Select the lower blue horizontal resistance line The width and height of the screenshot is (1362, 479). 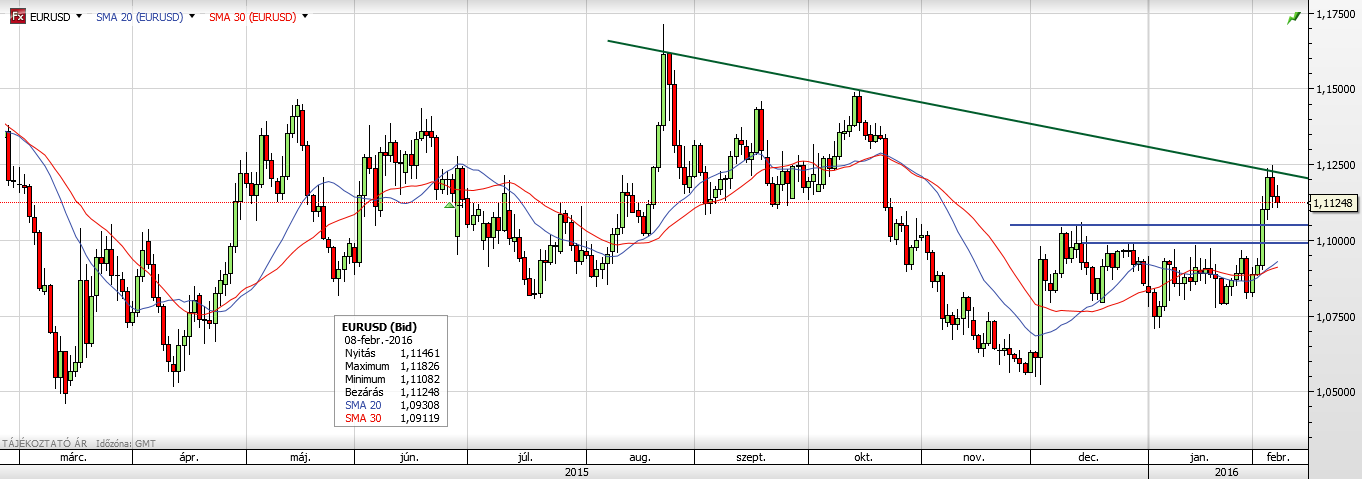tap(1195, 242)
